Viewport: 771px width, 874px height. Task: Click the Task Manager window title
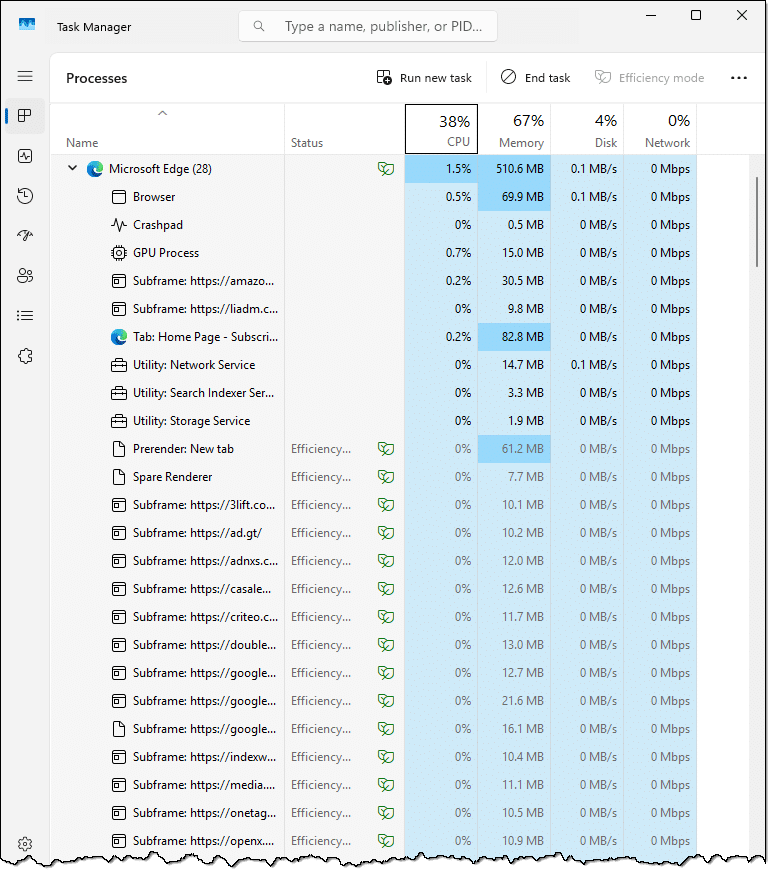click(x=94, y=27)
